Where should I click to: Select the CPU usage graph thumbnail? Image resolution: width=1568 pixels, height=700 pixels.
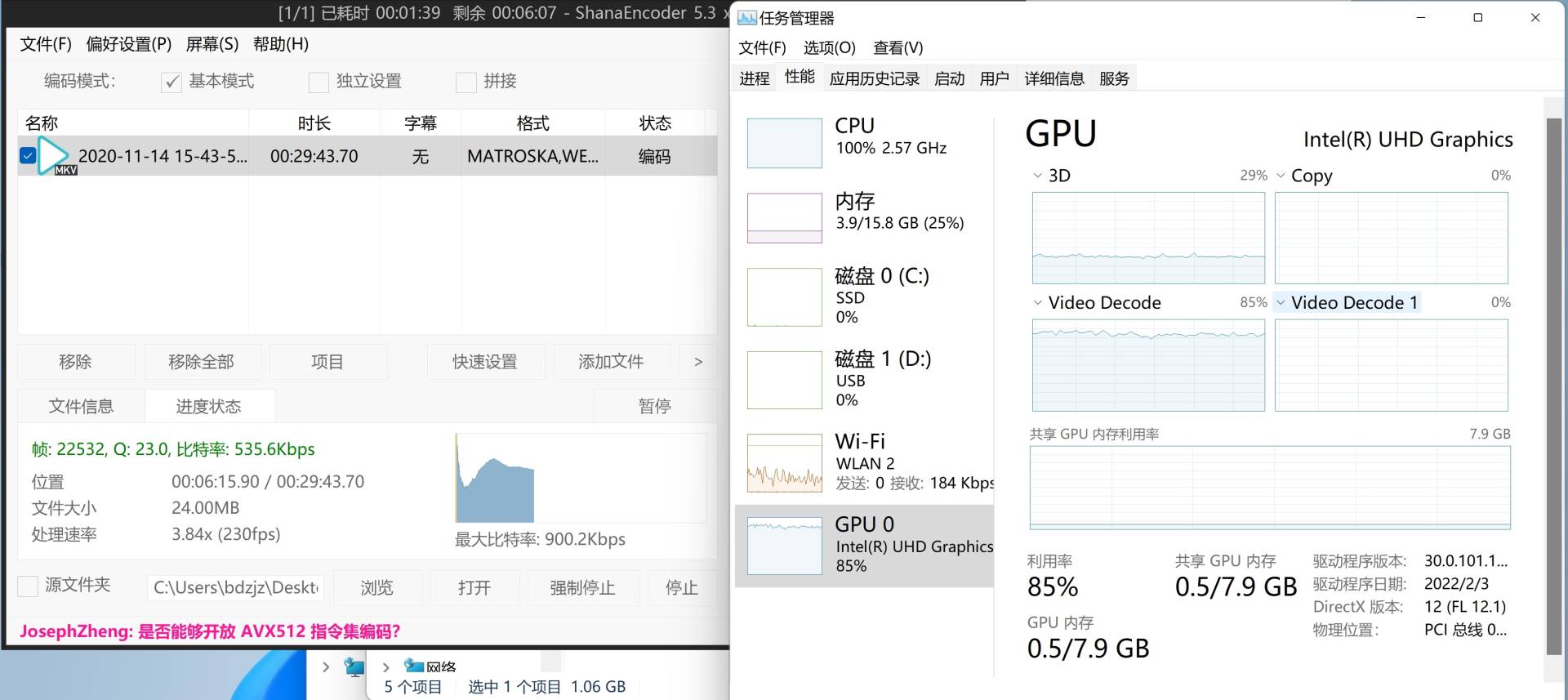click(x=784, y=143)
